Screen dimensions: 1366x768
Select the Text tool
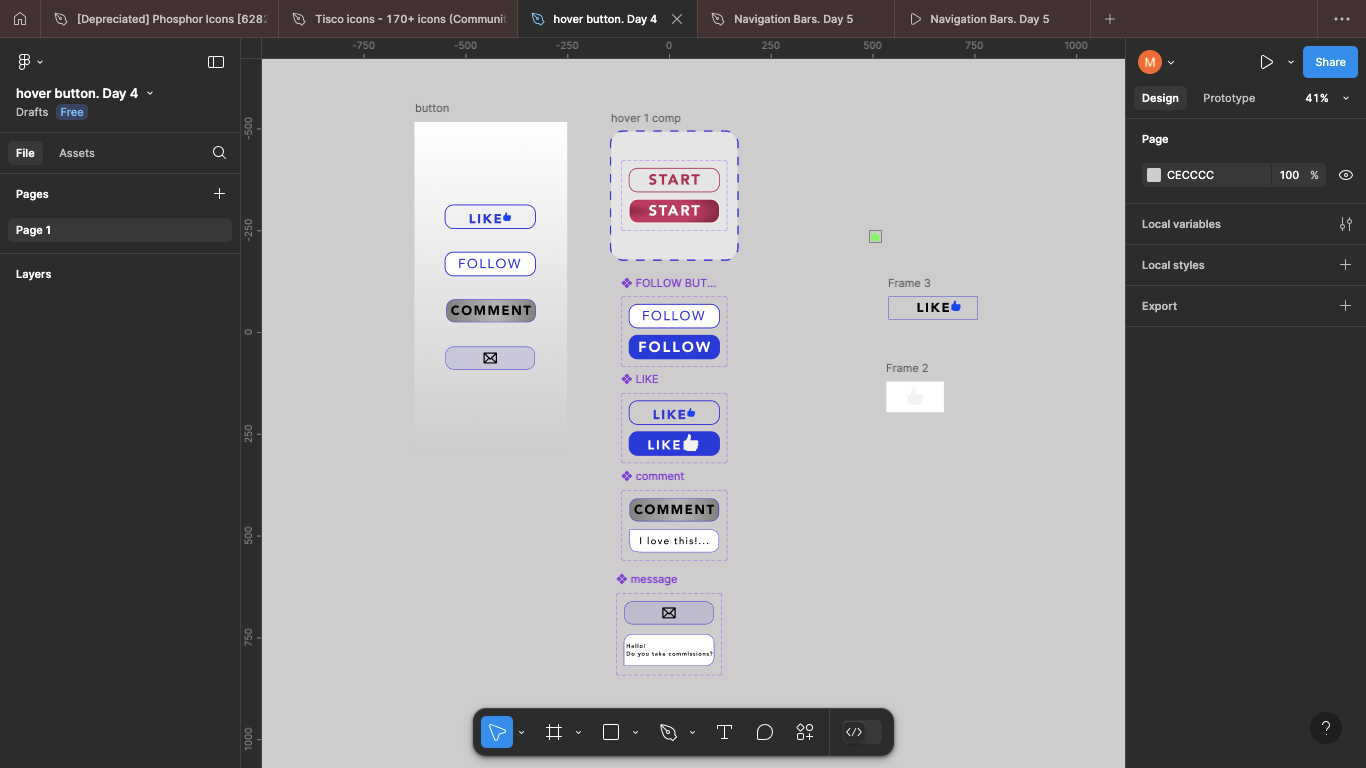(x=724, y=732)
